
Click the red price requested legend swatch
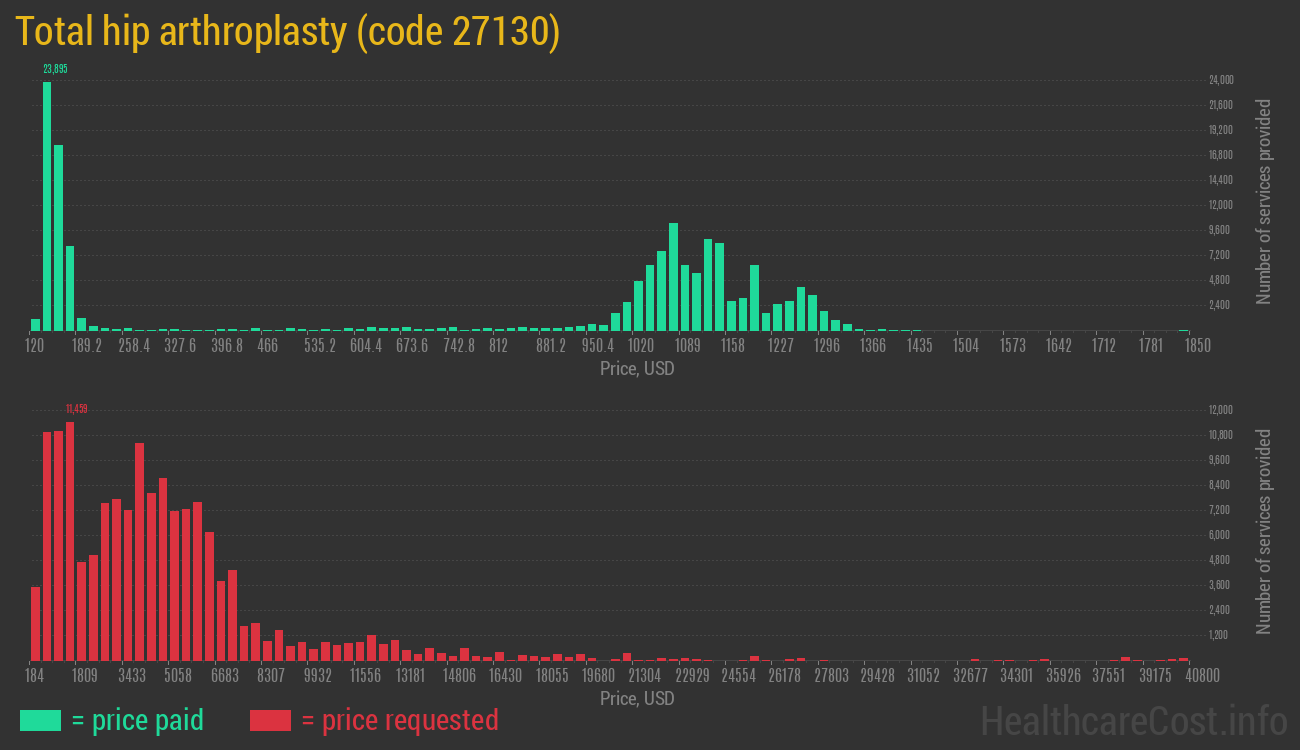(x=270, y=720)
